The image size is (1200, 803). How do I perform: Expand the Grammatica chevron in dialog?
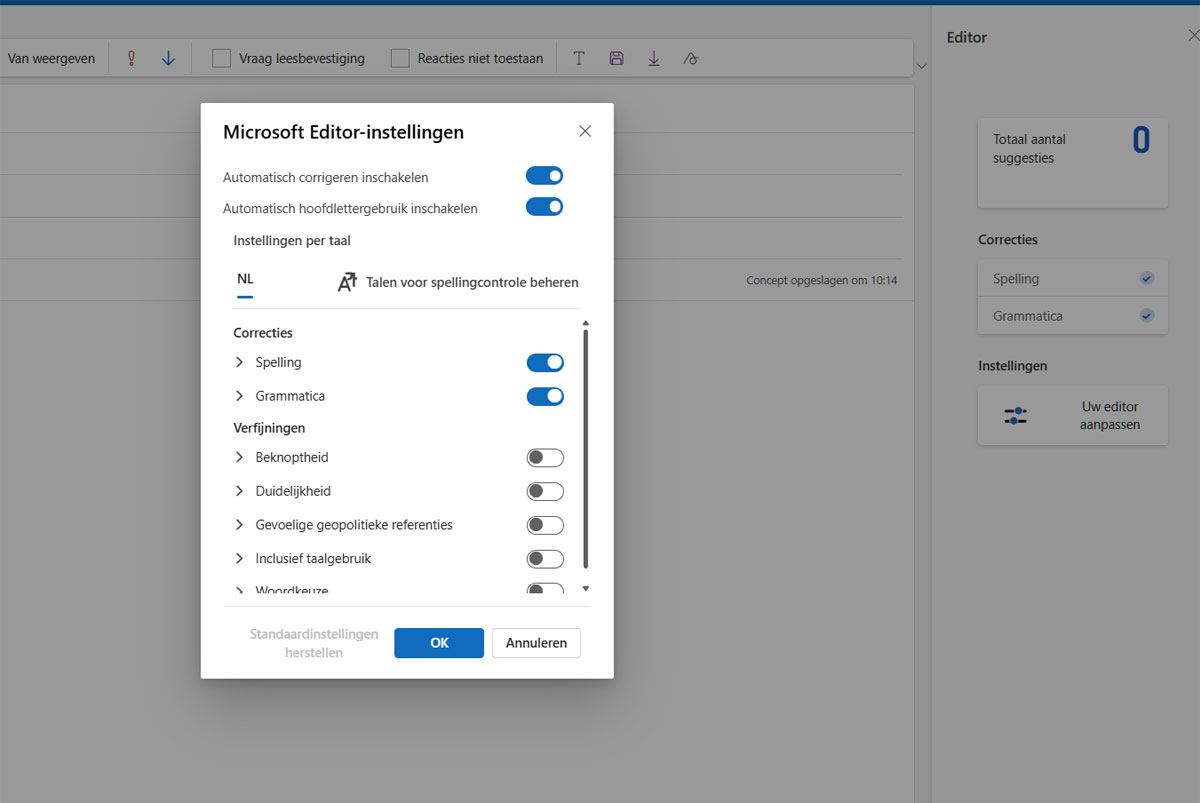pos(239,396)
